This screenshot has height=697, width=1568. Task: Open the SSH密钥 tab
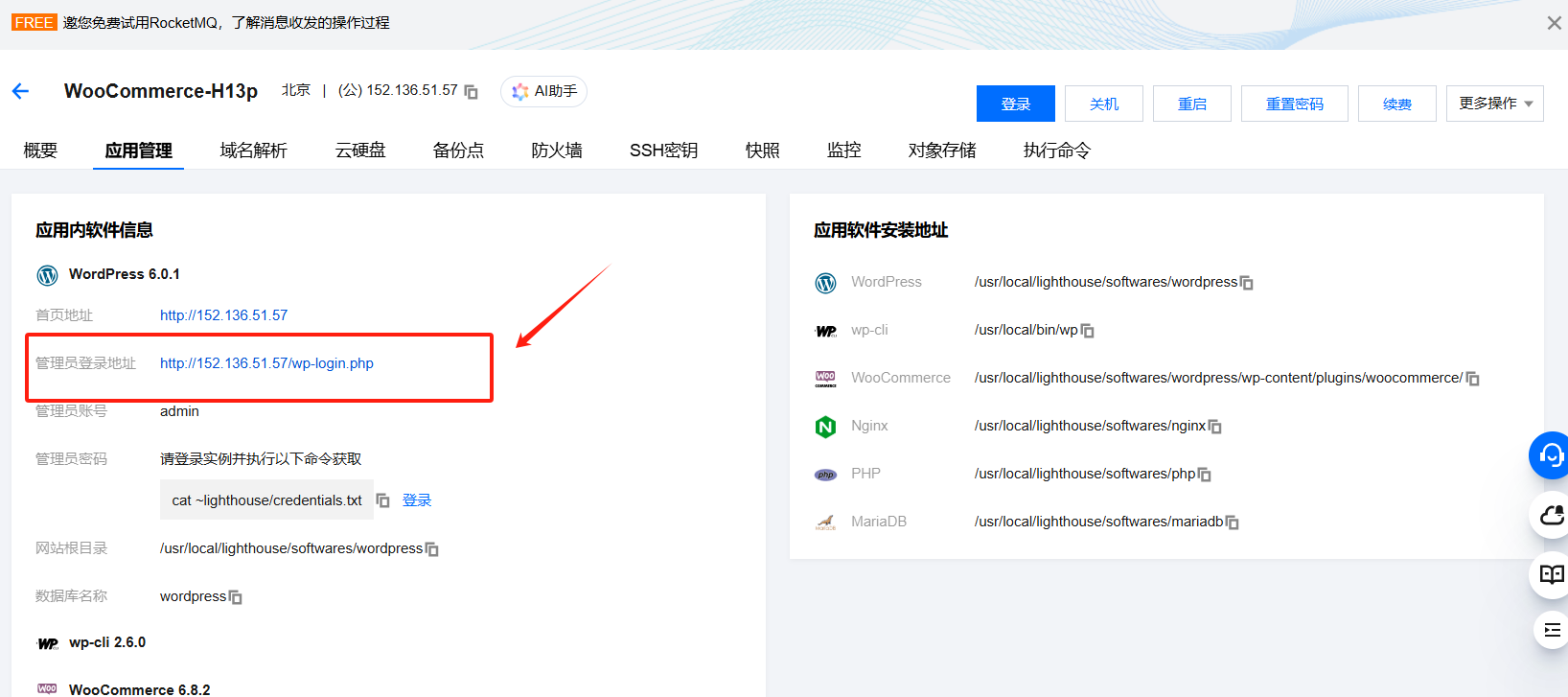[x=663, y=151]
